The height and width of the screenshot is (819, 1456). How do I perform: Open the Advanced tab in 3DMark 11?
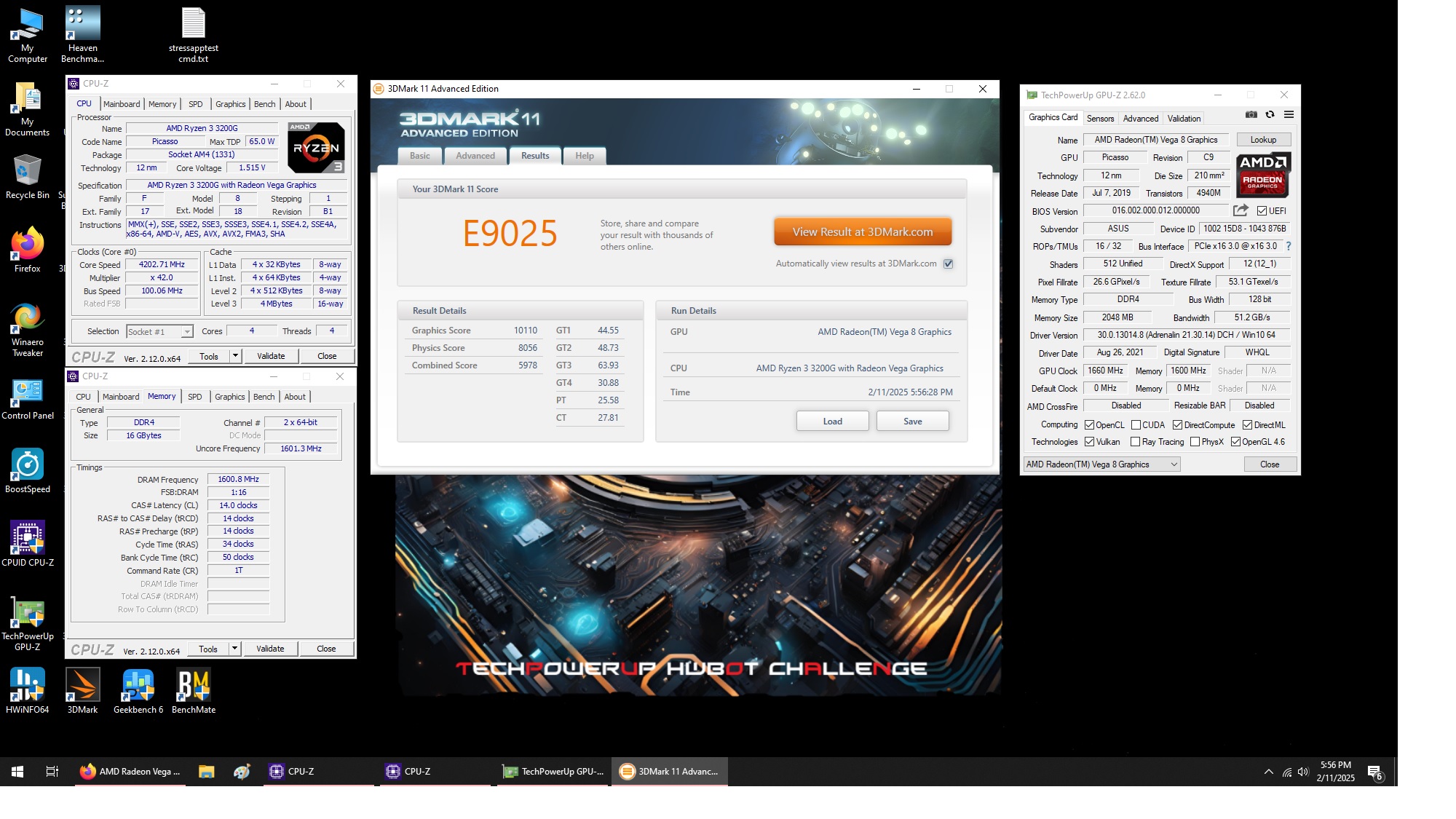tap(475, 156)
